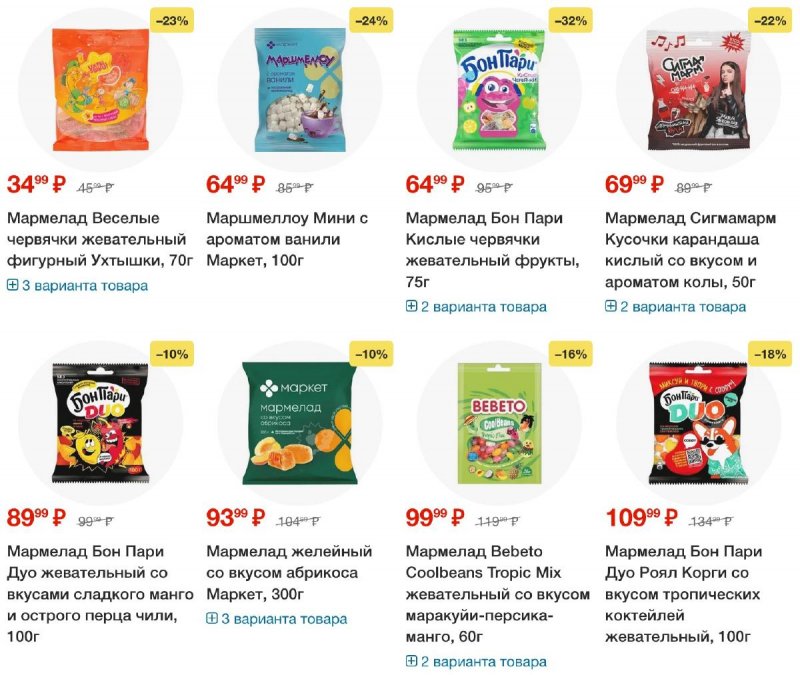Open the Маршмеллоу Мини vanilla product image
Screen dimensions: 800x675
pos(300,89)
